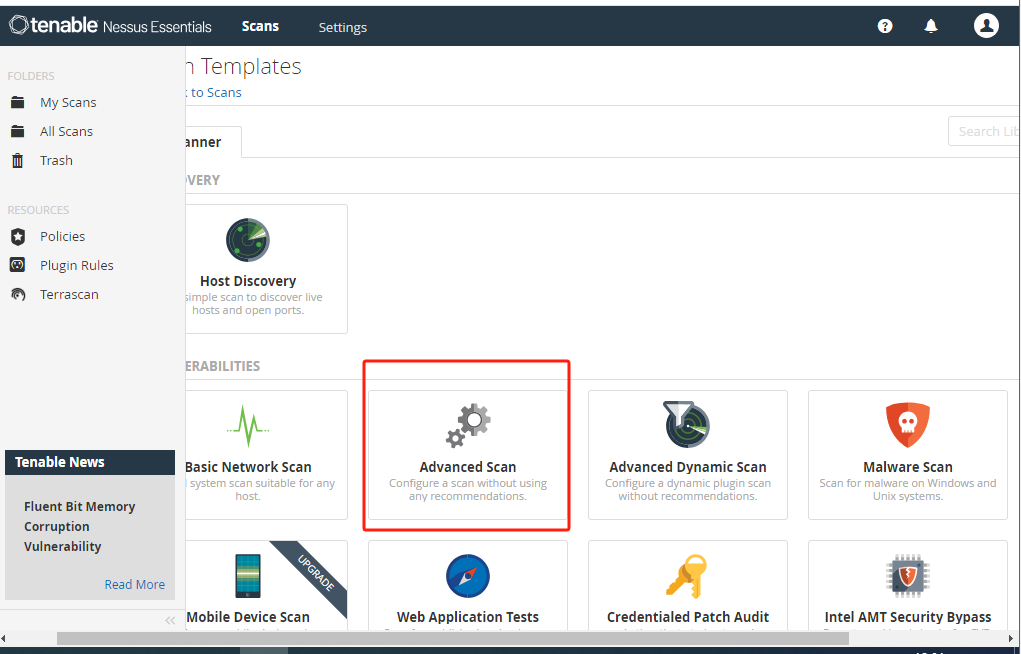1021x654 pixels.
Task: Click the scrollbar left arrow
Action: [5, 638]
